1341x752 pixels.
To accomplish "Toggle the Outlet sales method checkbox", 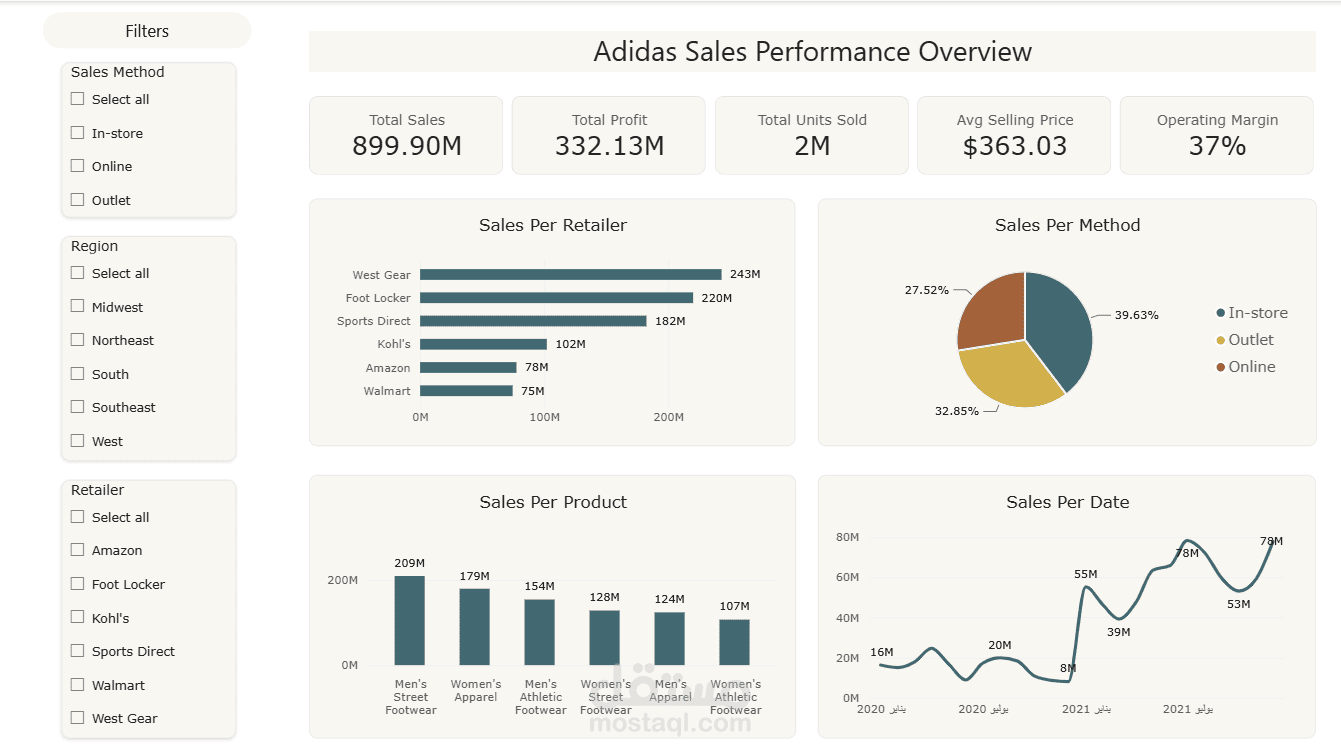I will pyautogui.click(x=77, y=200).
